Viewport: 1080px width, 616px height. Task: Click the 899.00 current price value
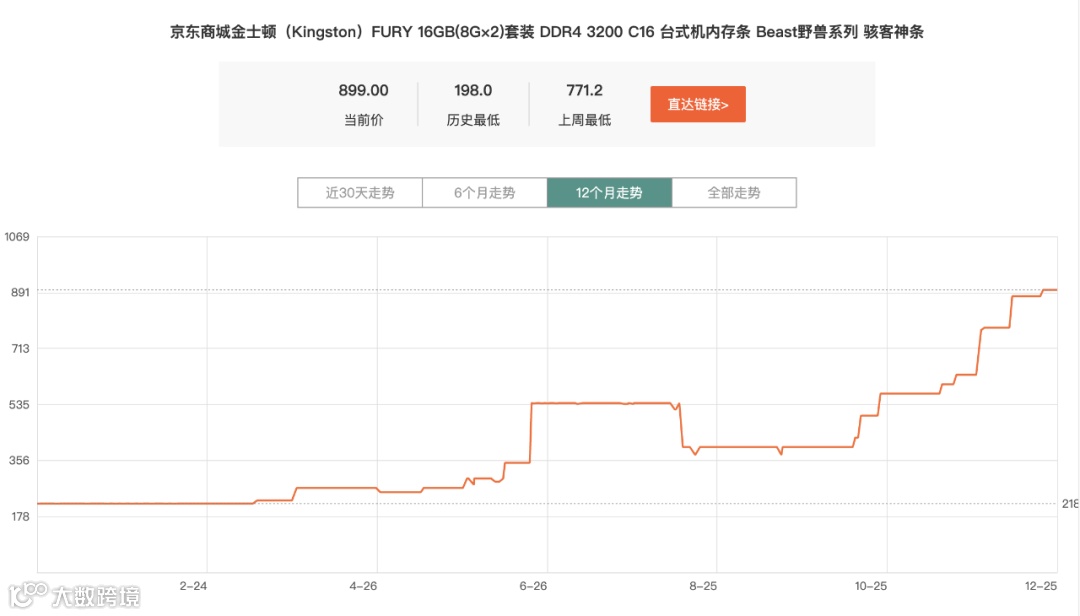[364, 90]
